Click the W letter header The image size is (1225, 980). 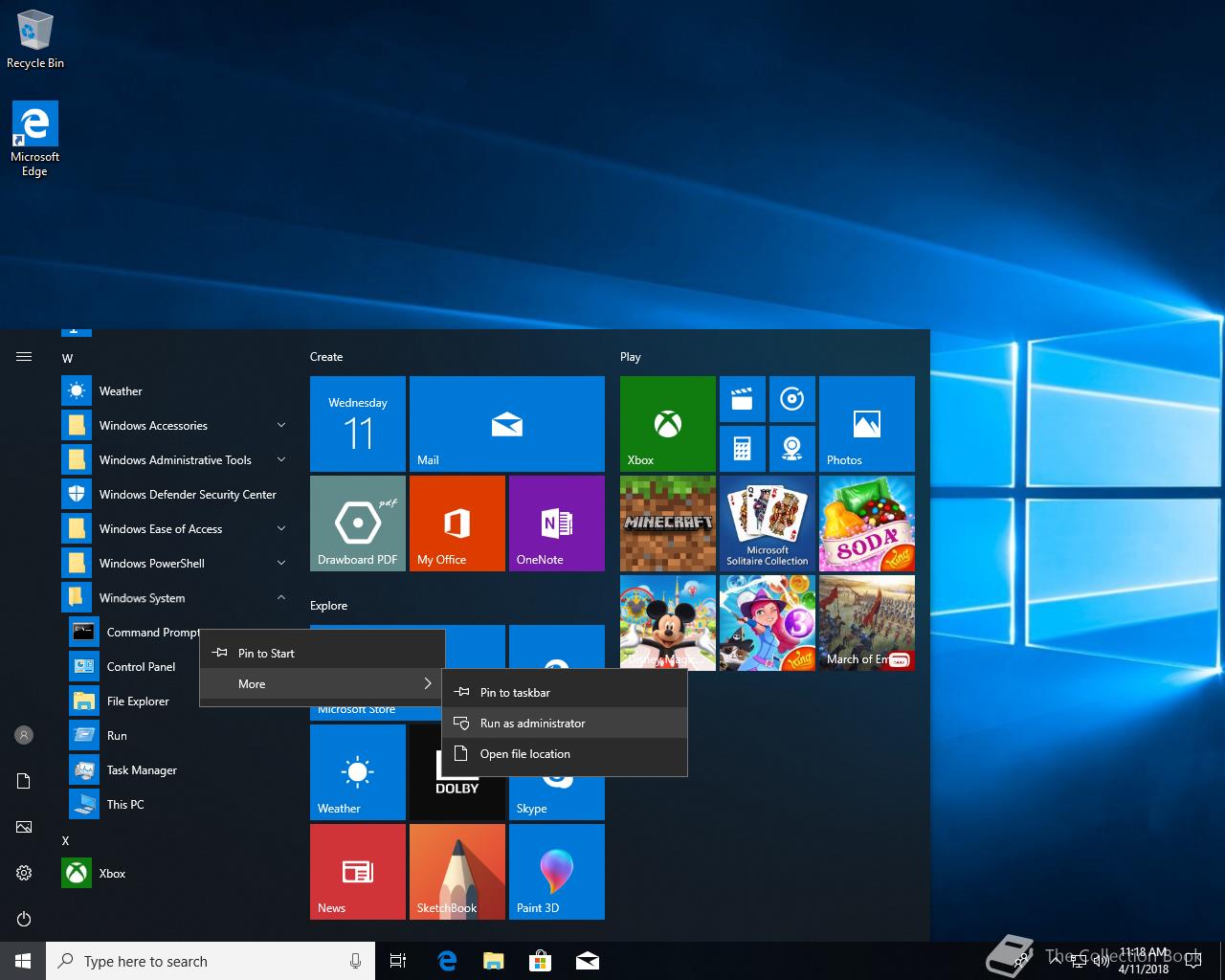(67, 358)
